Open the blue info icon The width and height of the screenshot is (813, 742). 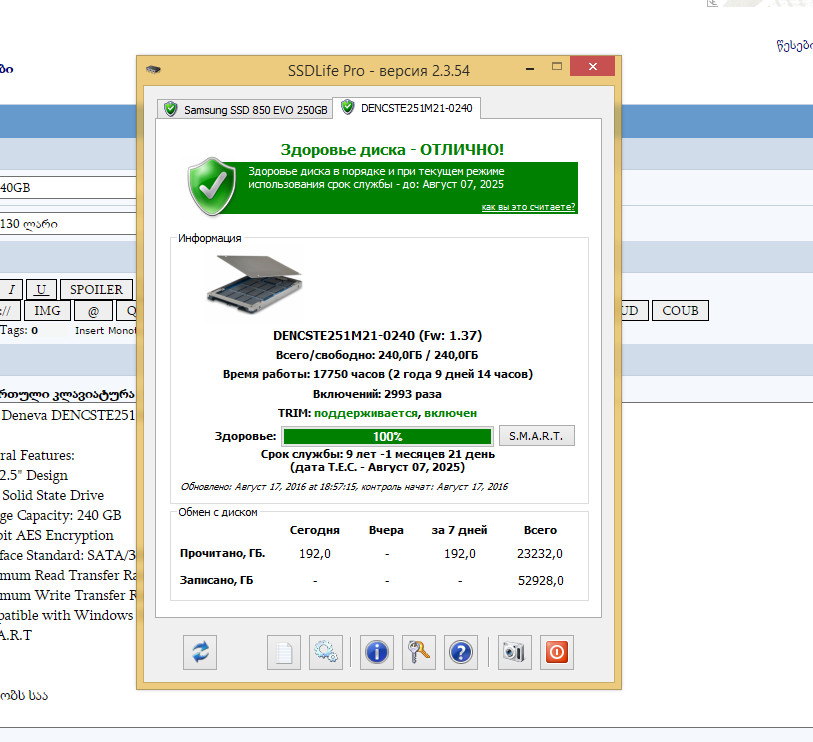pos(376,652)
